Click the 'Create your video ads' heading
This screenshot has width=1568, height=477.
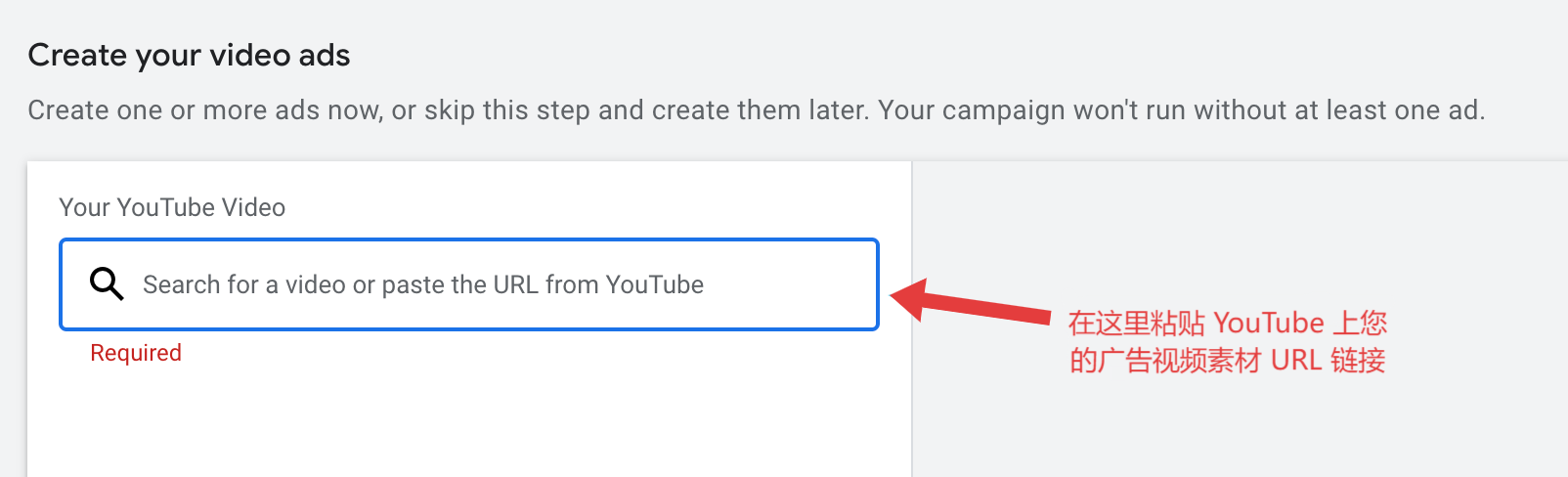pyautogui.click(x=189, y=56)
